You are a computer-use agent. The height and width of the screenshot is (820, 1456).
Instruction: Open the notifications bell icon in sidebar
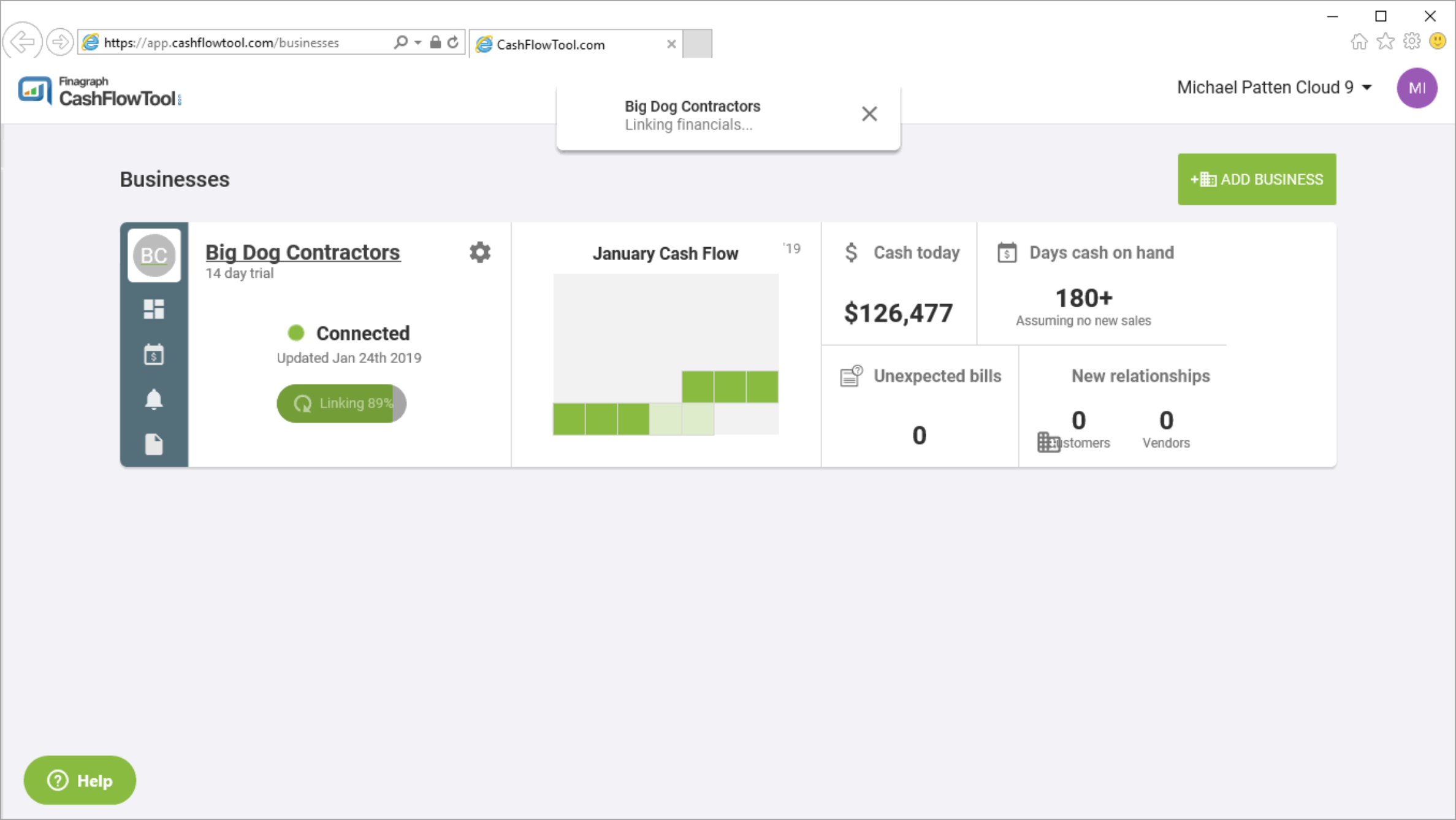(x=154, y=399)
